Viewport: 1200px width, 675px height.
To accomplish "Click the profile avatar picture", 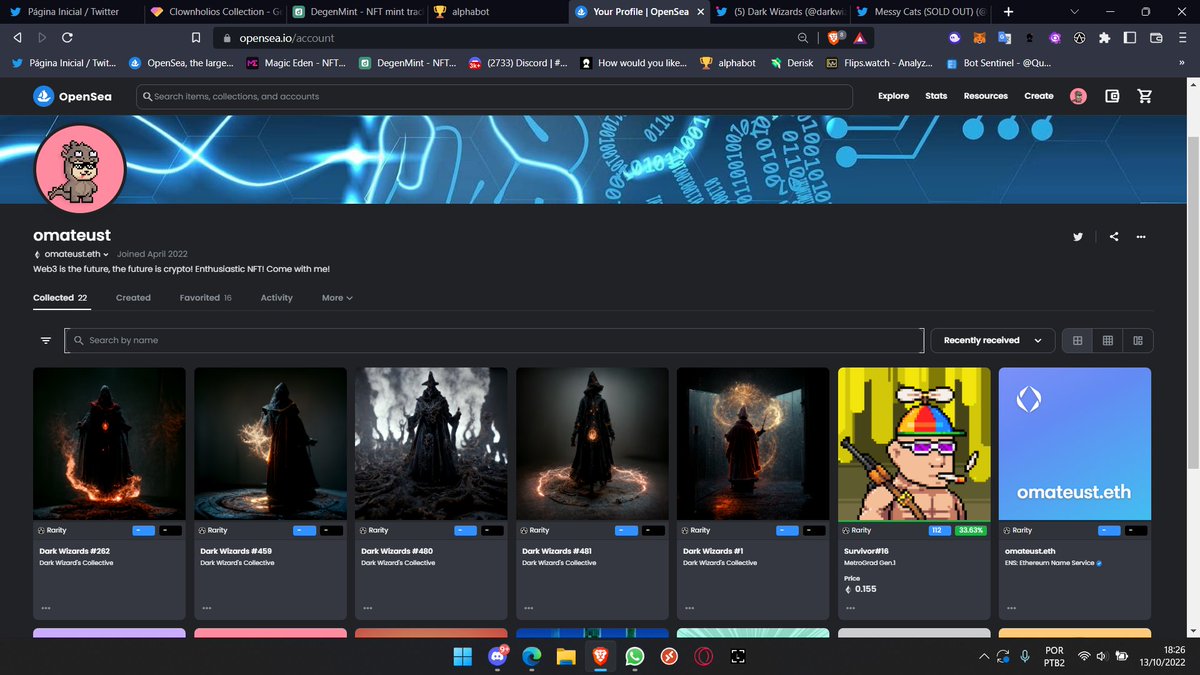I will (79, 171).
